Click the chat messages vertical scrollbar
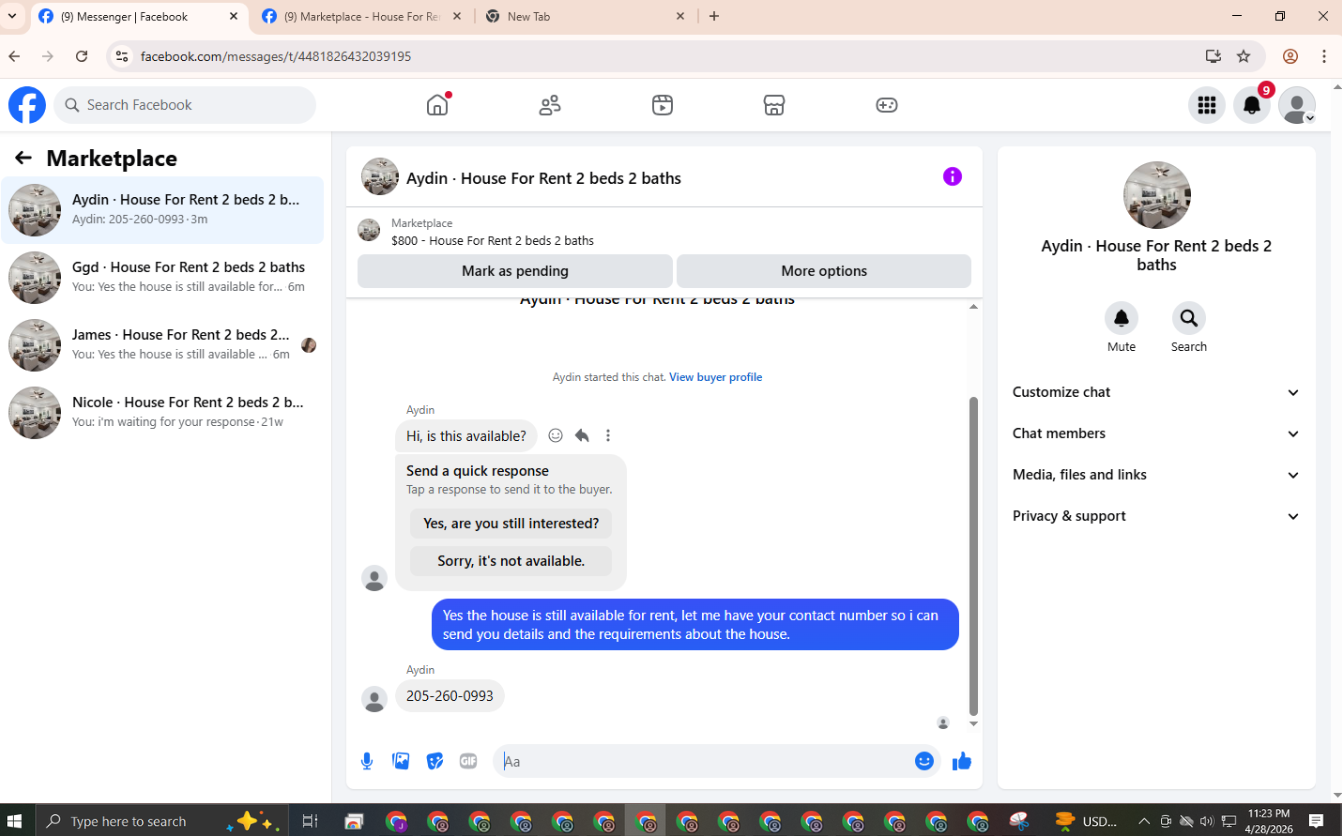 coord(974,555)
